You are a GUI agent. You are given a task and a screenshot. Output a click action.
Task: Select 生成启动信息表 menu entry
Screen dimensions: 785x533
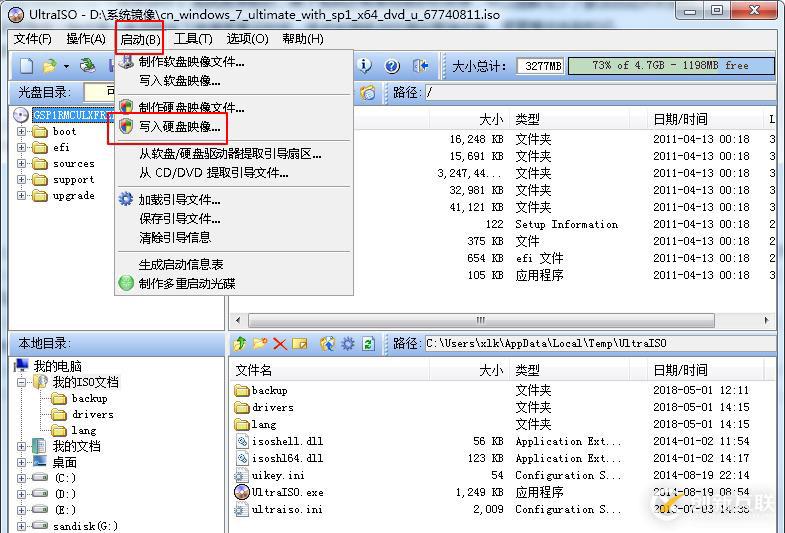point(234,264)
